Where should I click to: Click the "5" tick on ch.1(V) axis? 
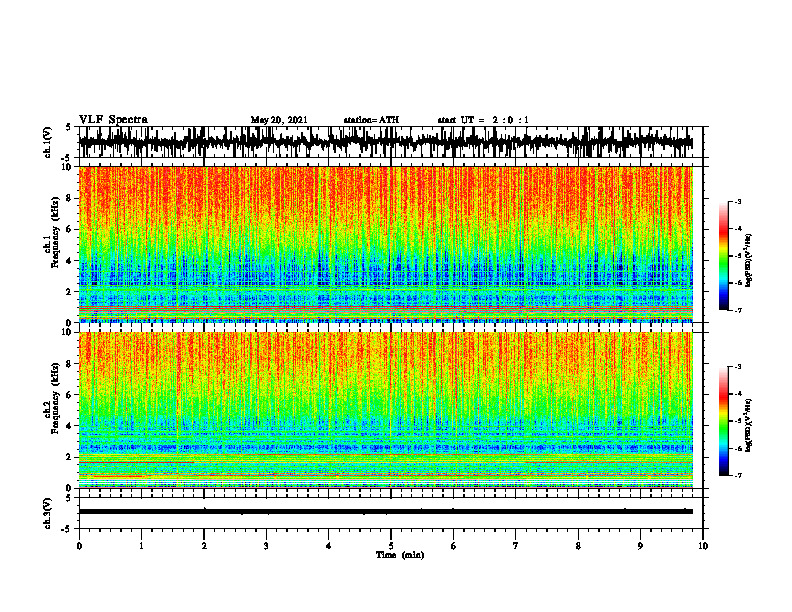(68, 127)
